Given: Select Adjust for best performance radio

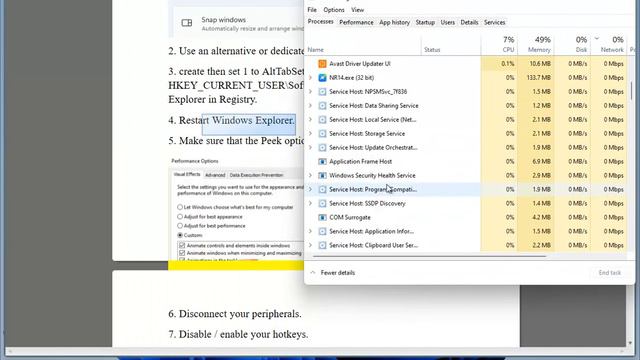Looking at the screenshot, I should coord(180,226).
